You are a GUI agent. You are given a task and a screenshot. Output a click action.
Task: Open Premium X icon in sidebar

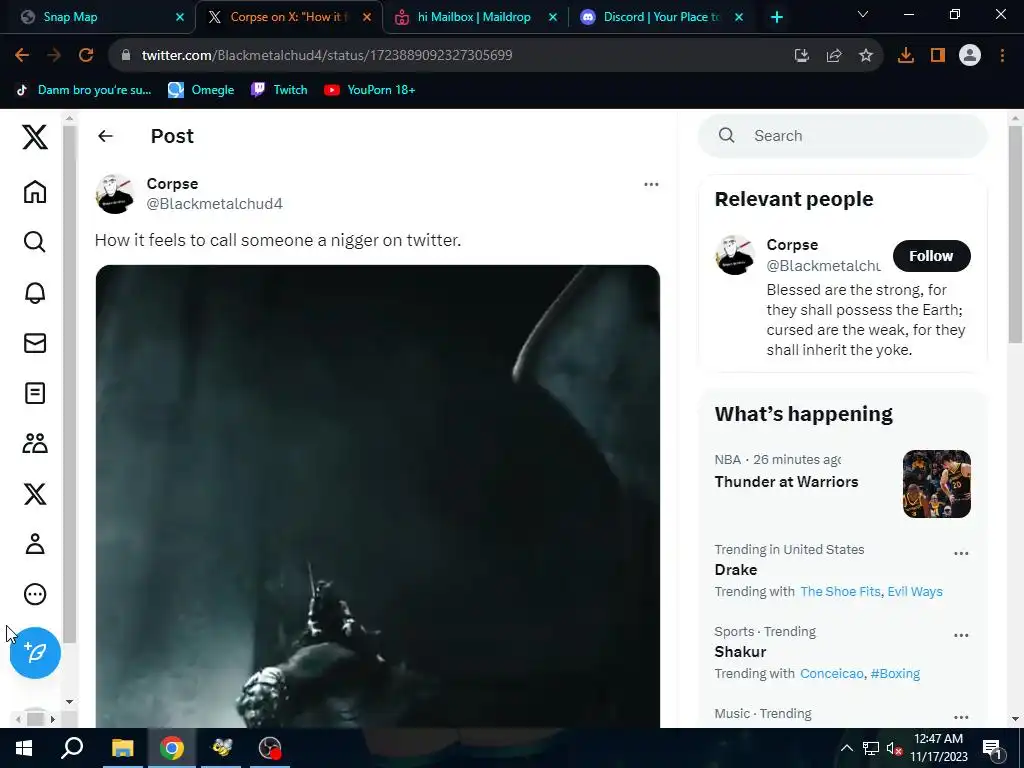coord(35,494)
